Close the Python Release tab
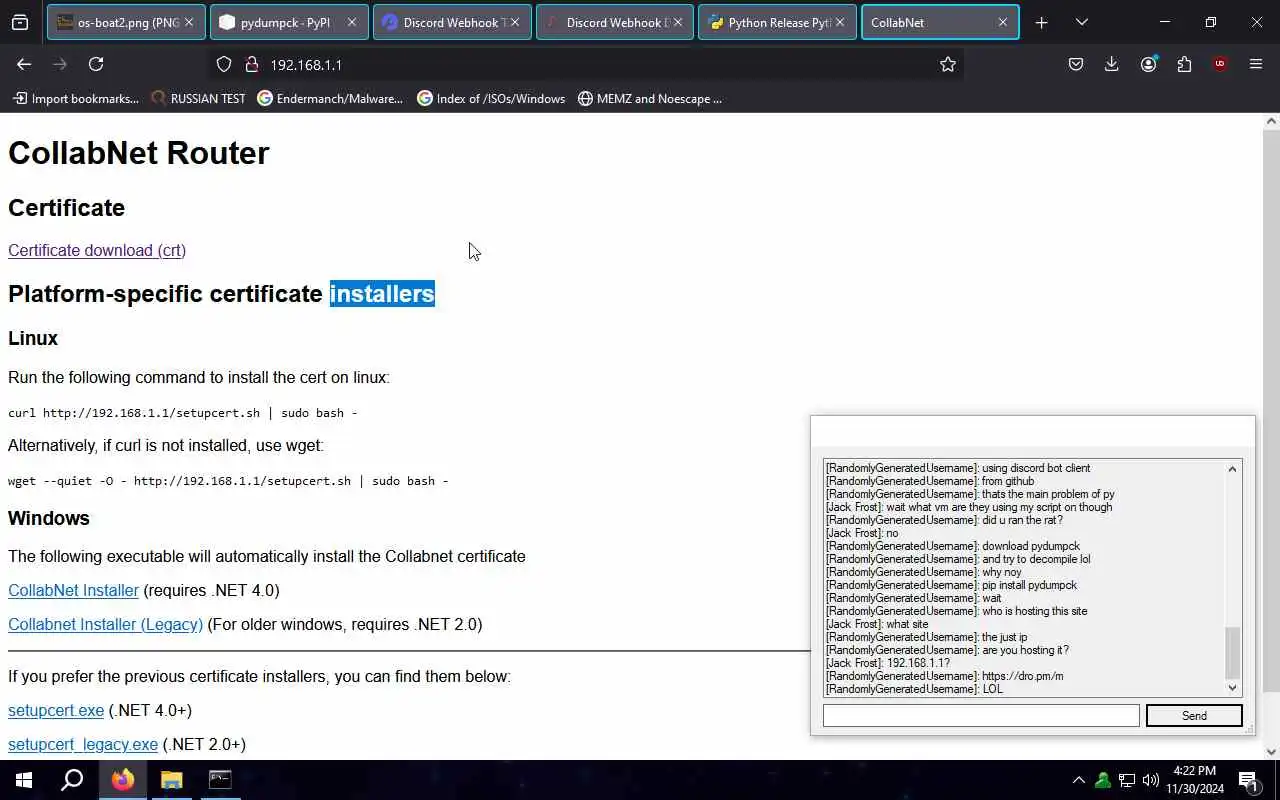The height and width of the screenshot is (800, 1280). [x=840, y=22]
